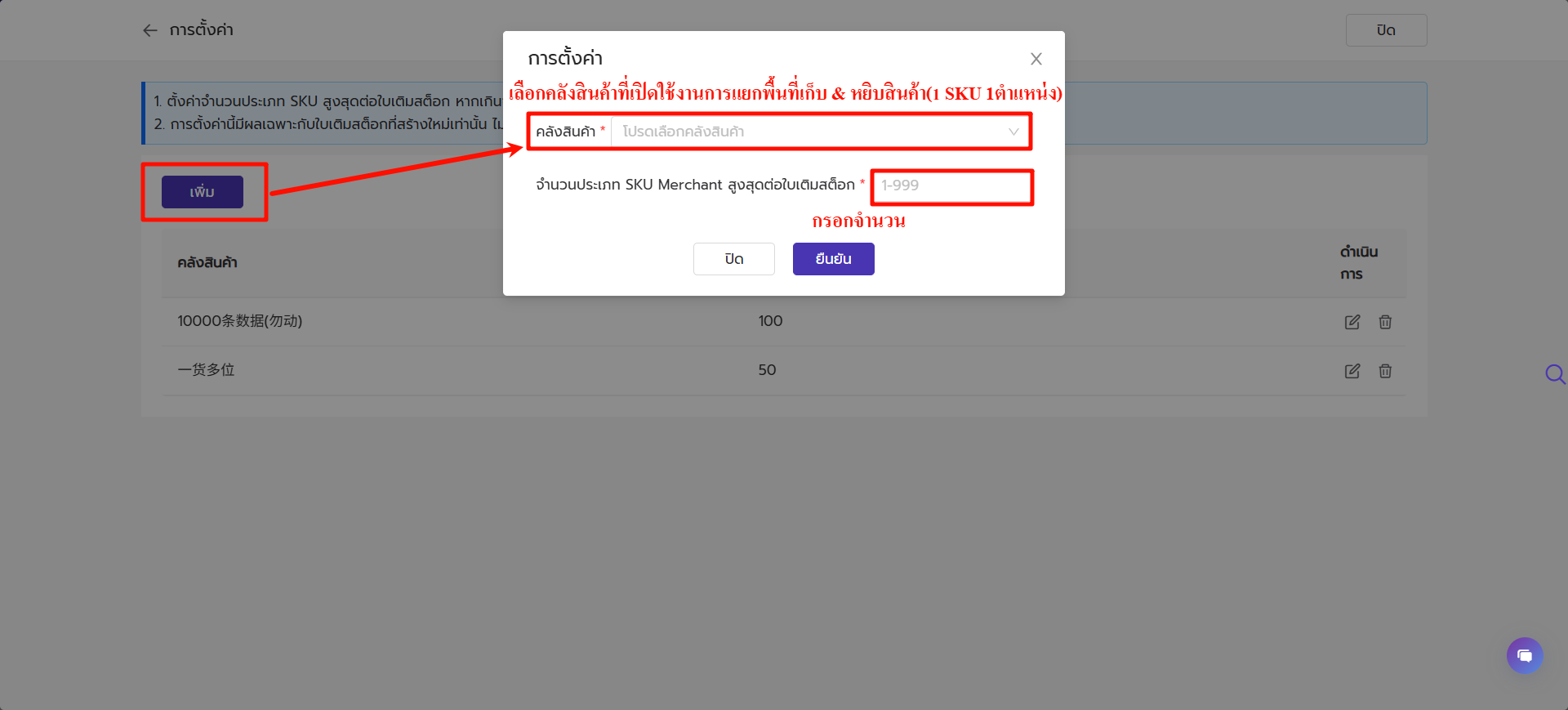Open the magnifier search icon at right edge

1555,374
